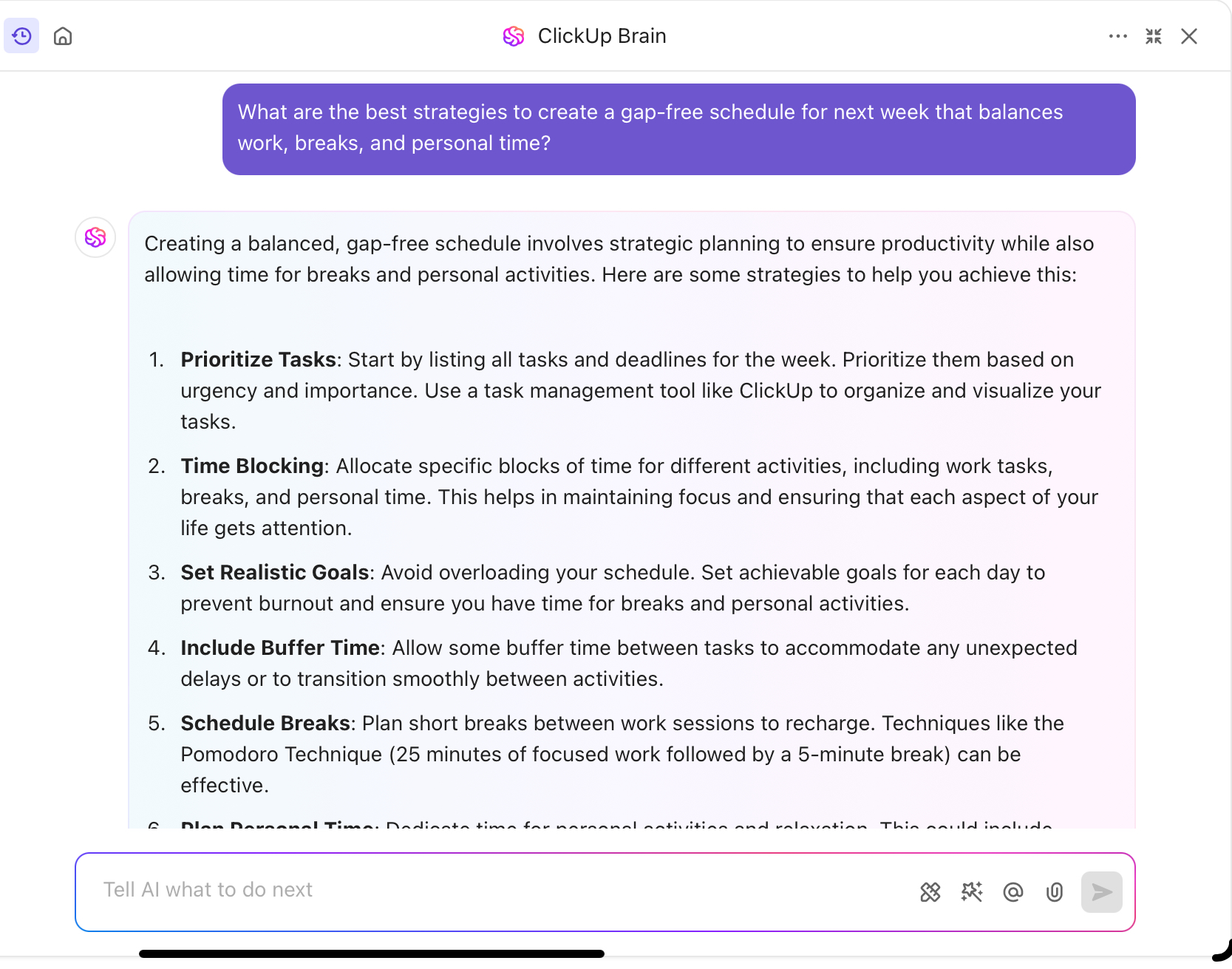Click the bold 'Prioritize Tasks' heading
Screen dimensions: 1232x969
[x=258, y=360]
